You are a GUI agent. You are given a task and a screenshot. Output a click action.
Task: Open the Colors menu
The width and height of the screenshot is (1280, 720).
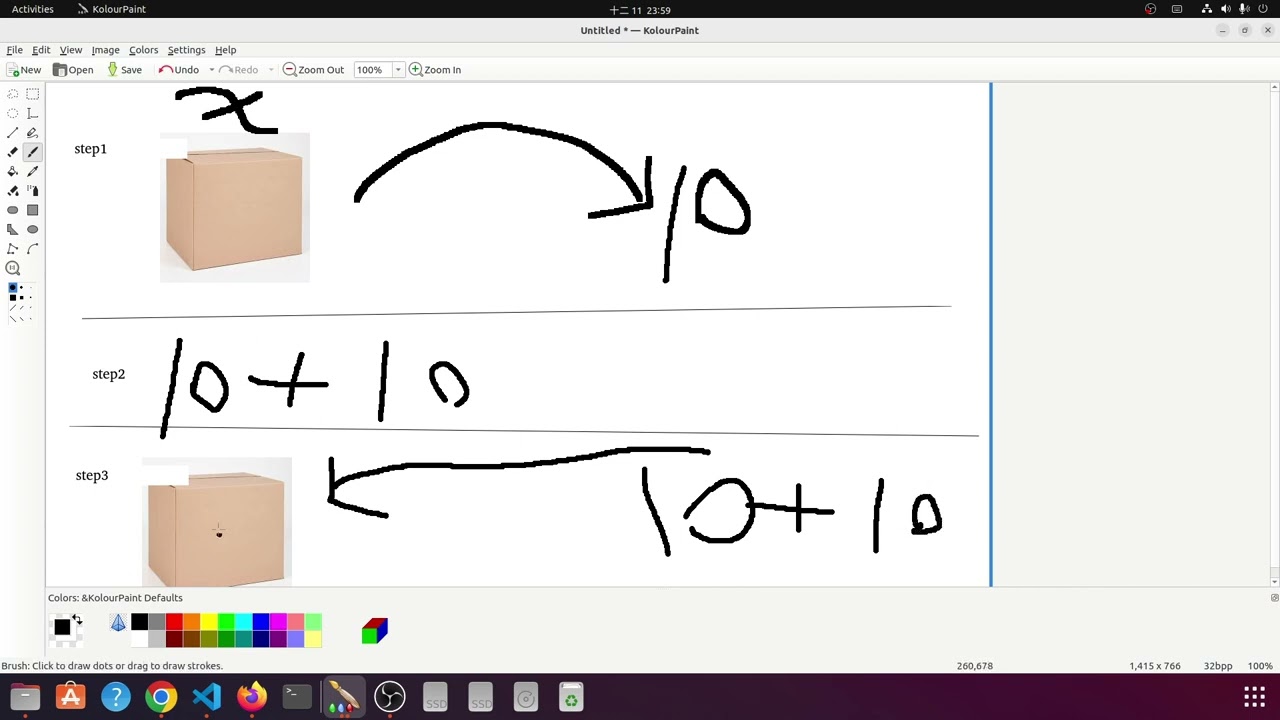[143, 50]
